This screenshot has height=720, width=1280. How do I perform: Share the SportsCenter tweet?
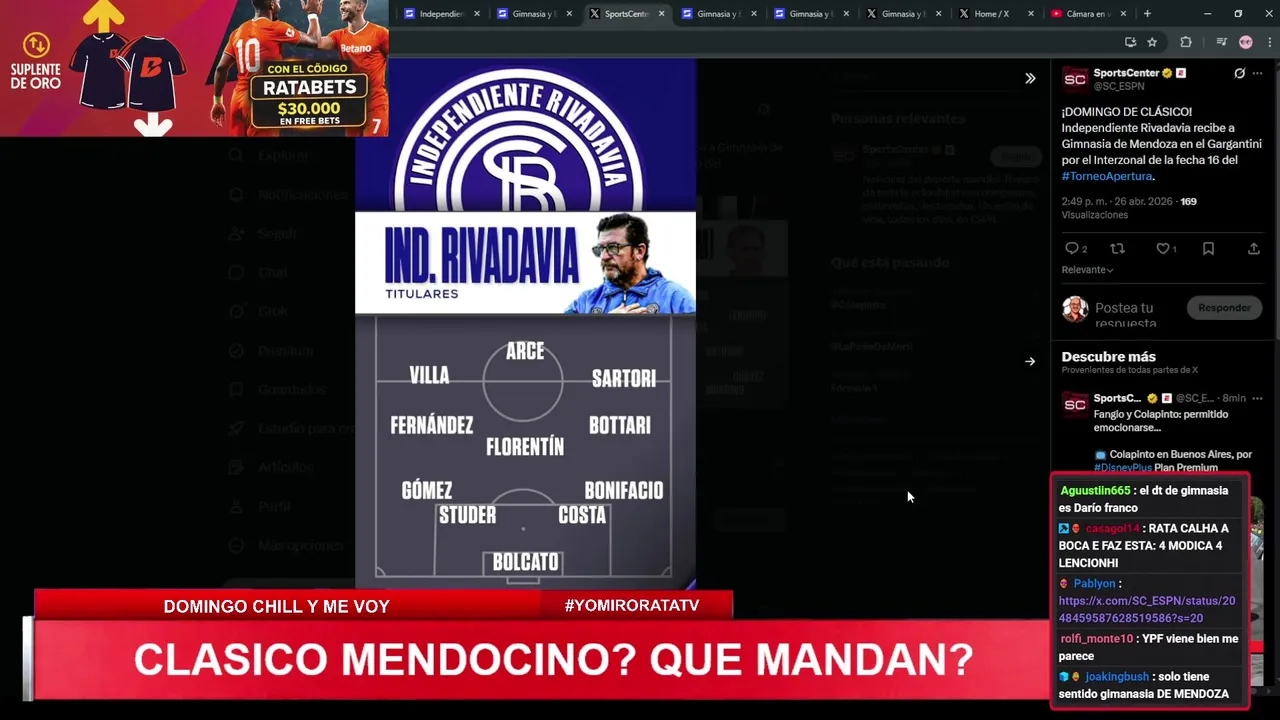click(1253, 249)
